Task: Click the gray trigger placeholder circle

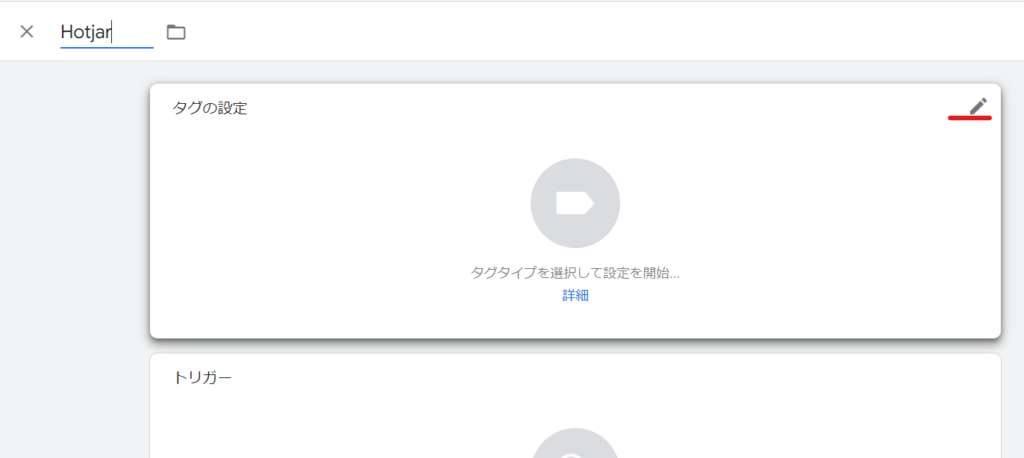Action: (x=575, y=443)
